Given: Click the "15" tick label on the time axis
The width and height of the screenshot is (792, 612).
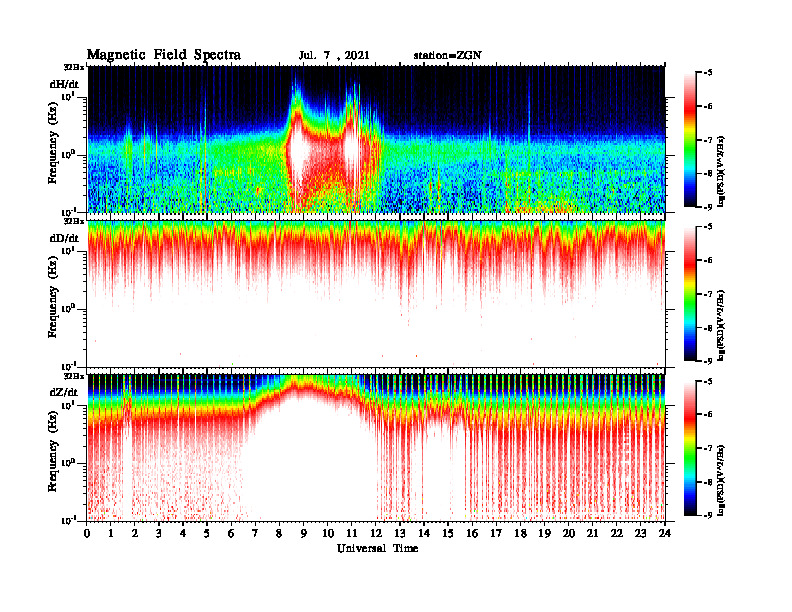Looking at the screenshot, I should coord(448,533).
